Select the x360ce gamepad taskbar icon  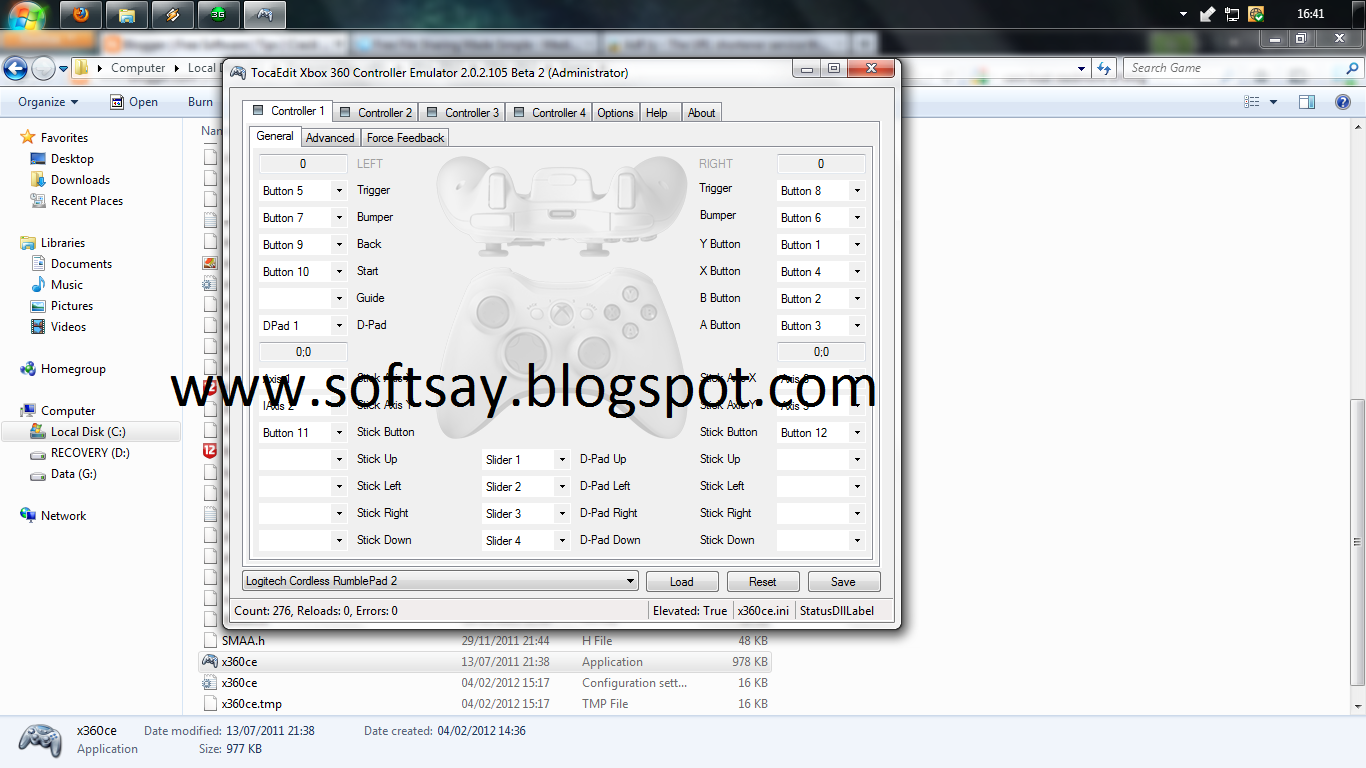[265, 14]
